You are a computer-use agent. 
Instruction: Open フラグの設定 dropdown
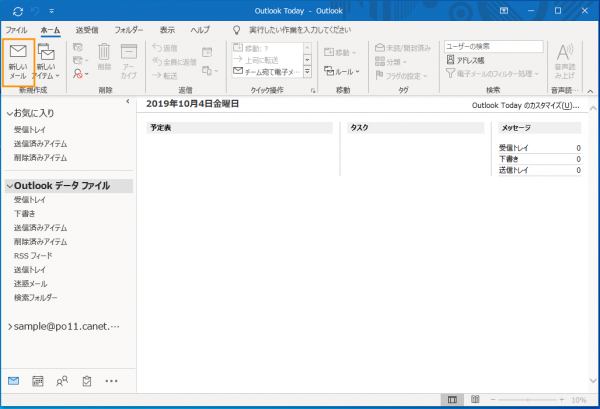coord(401,75)
